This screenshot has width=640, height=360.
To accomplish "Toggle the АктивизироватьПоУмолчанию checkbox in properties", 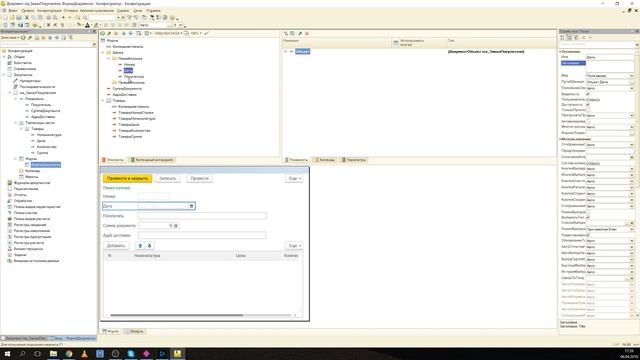I will (588, 121).
